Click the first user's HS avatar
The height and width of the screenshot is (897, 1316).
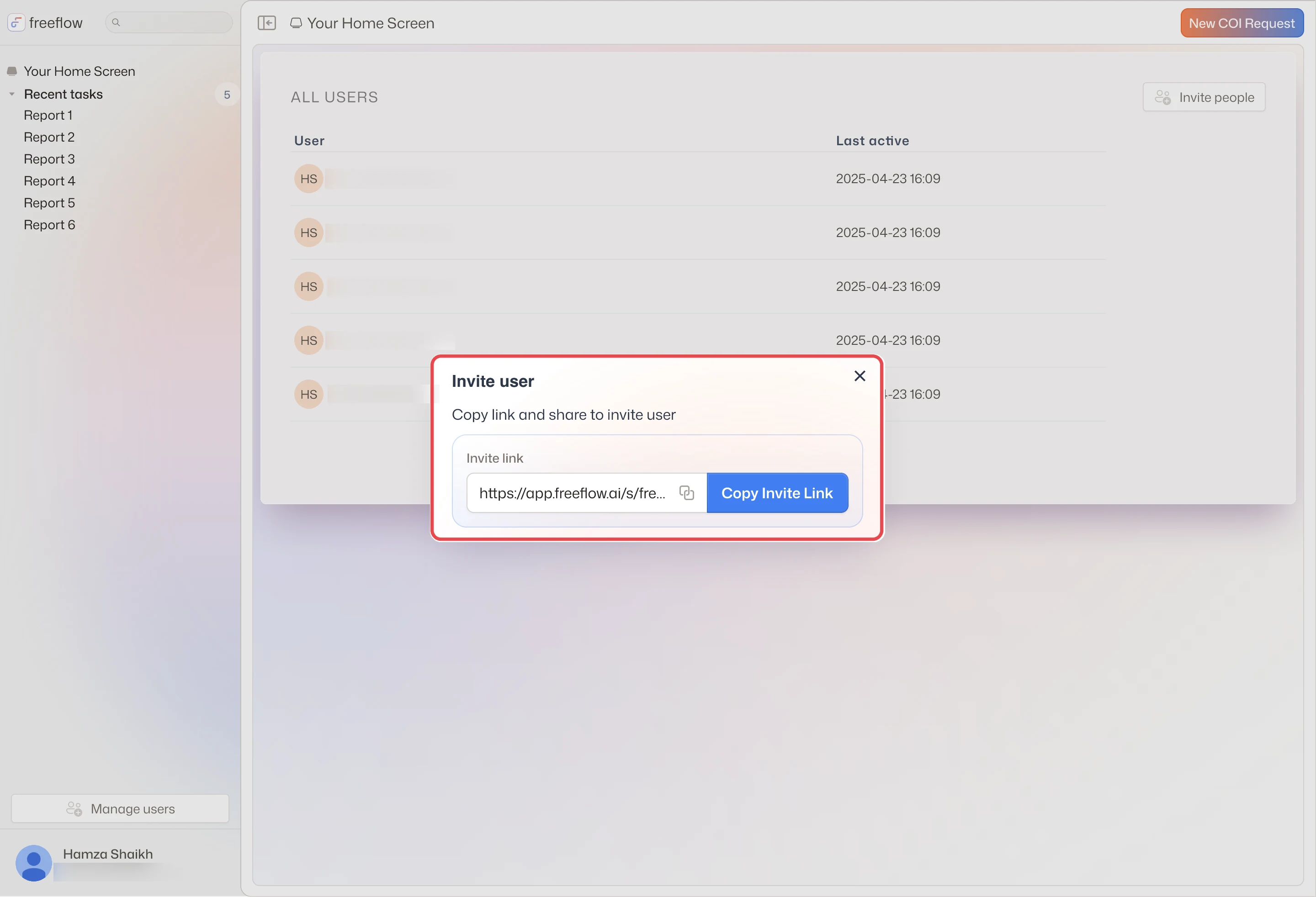[308, 179]
